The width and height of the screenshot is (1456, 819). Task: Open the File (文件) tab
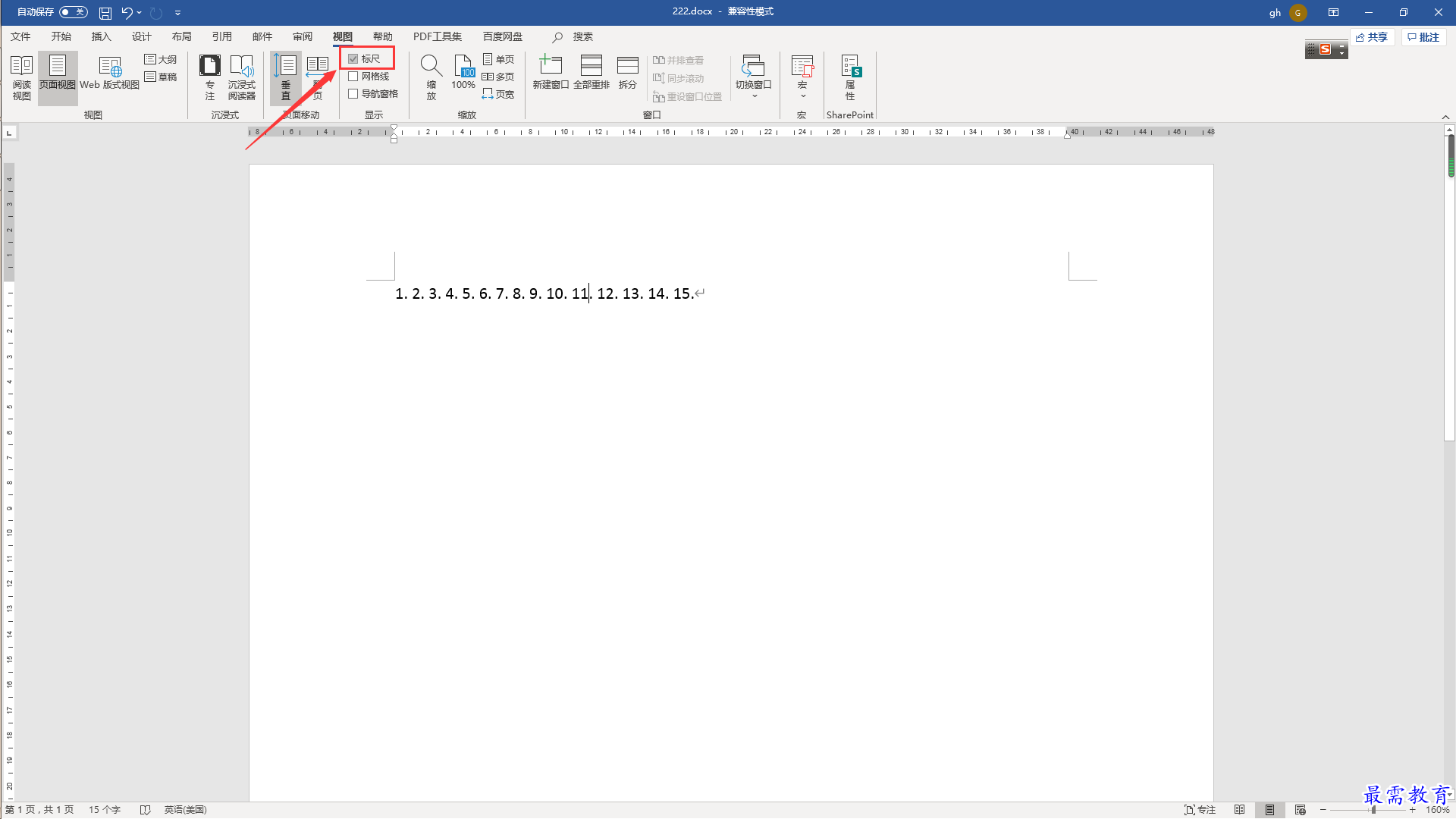coord(20,36)
